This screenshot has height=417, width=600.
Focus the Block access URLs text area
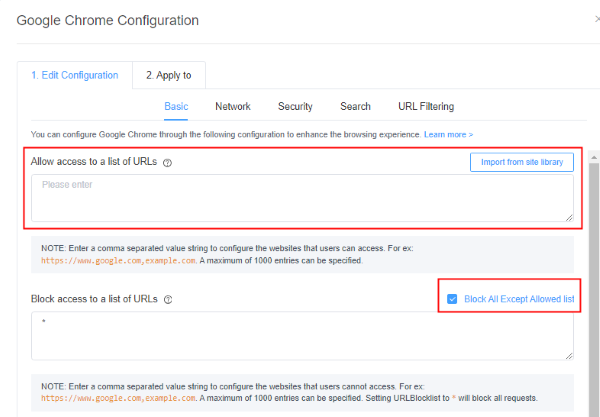coord(302,336)
